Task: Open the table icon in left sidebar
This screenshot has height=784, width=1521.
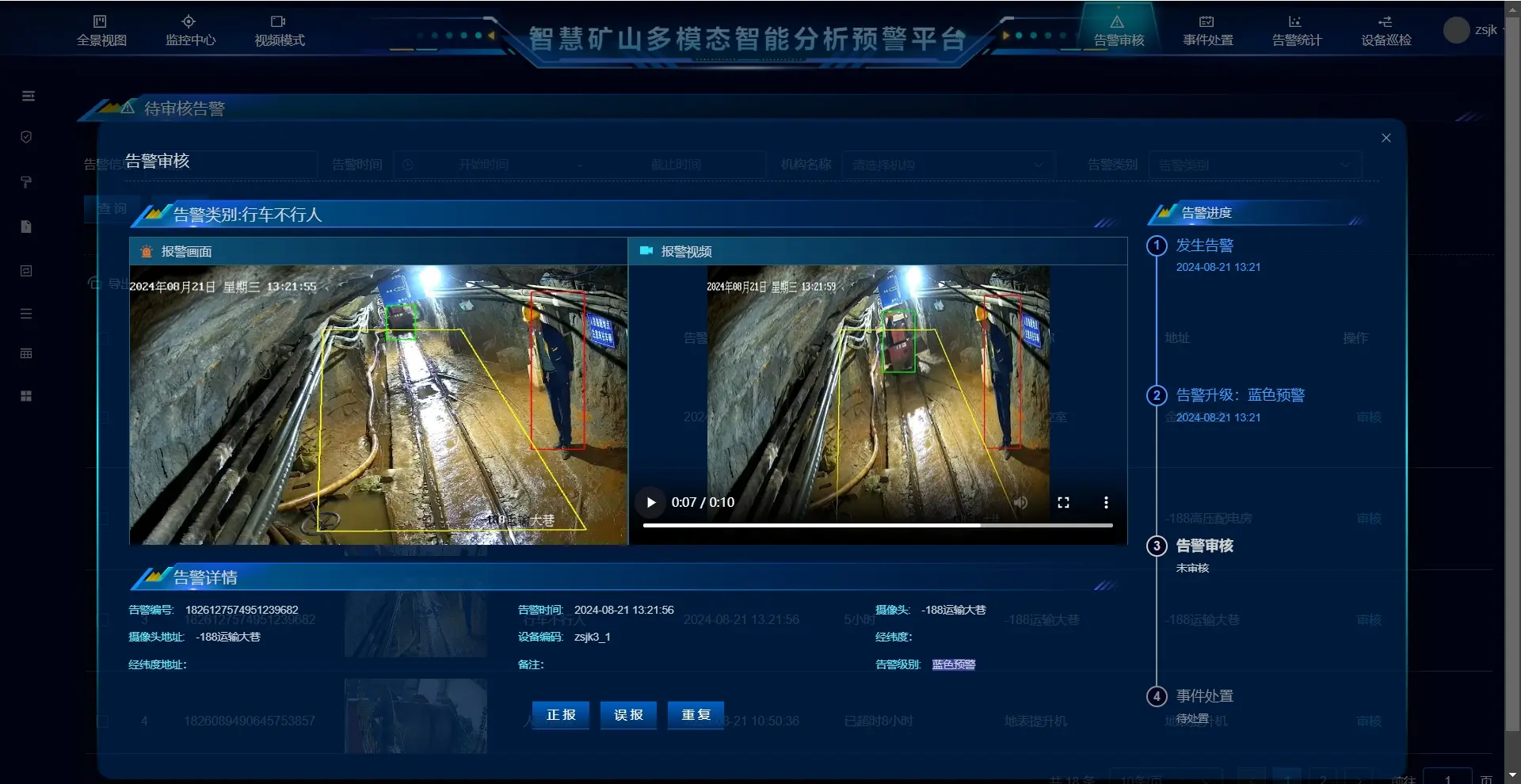Action: [x=26, y=353]
